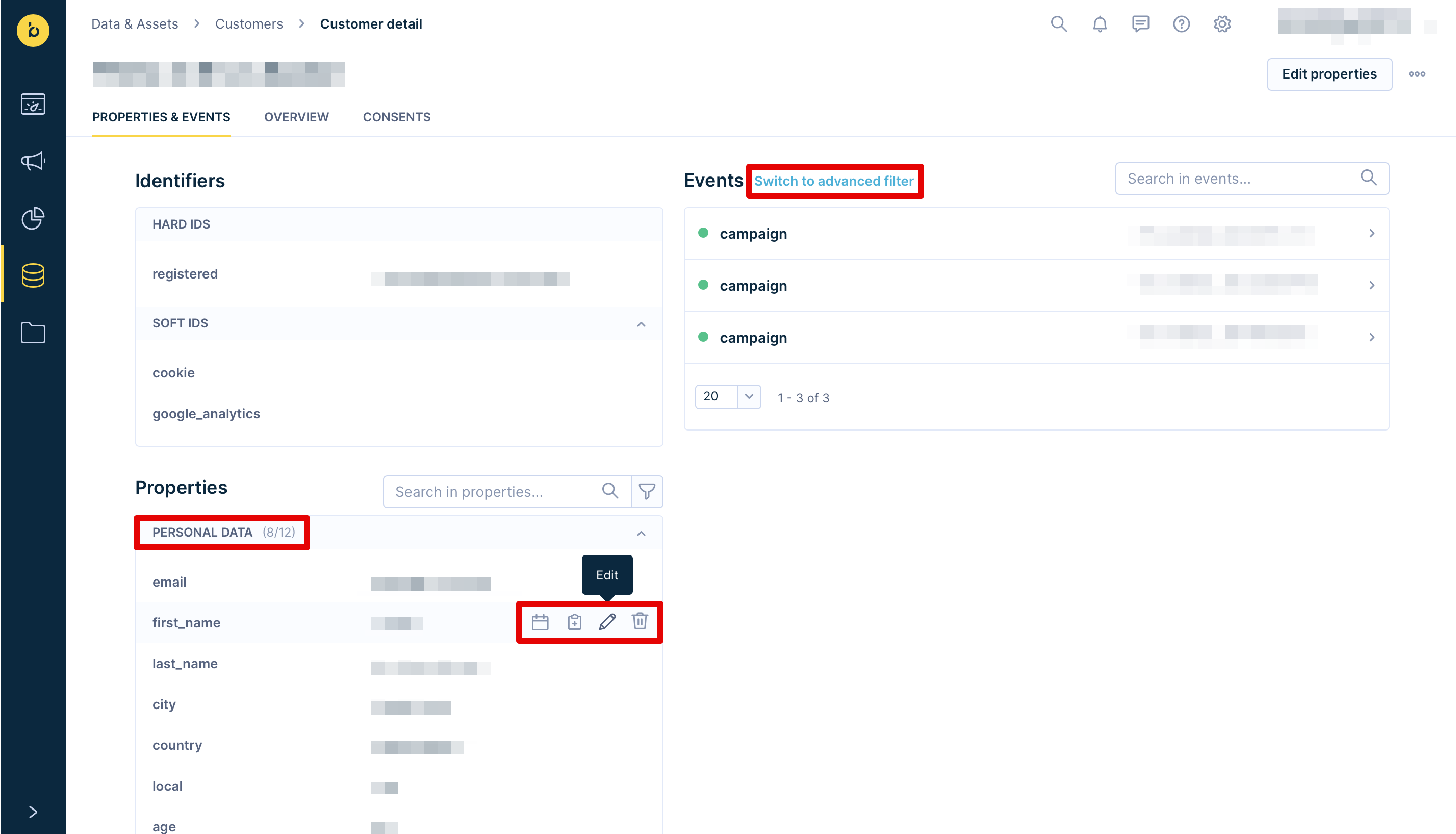Click Switch to advanced filter link
1456x834 pixels.
pyautogui.click(x=834, y=181)
